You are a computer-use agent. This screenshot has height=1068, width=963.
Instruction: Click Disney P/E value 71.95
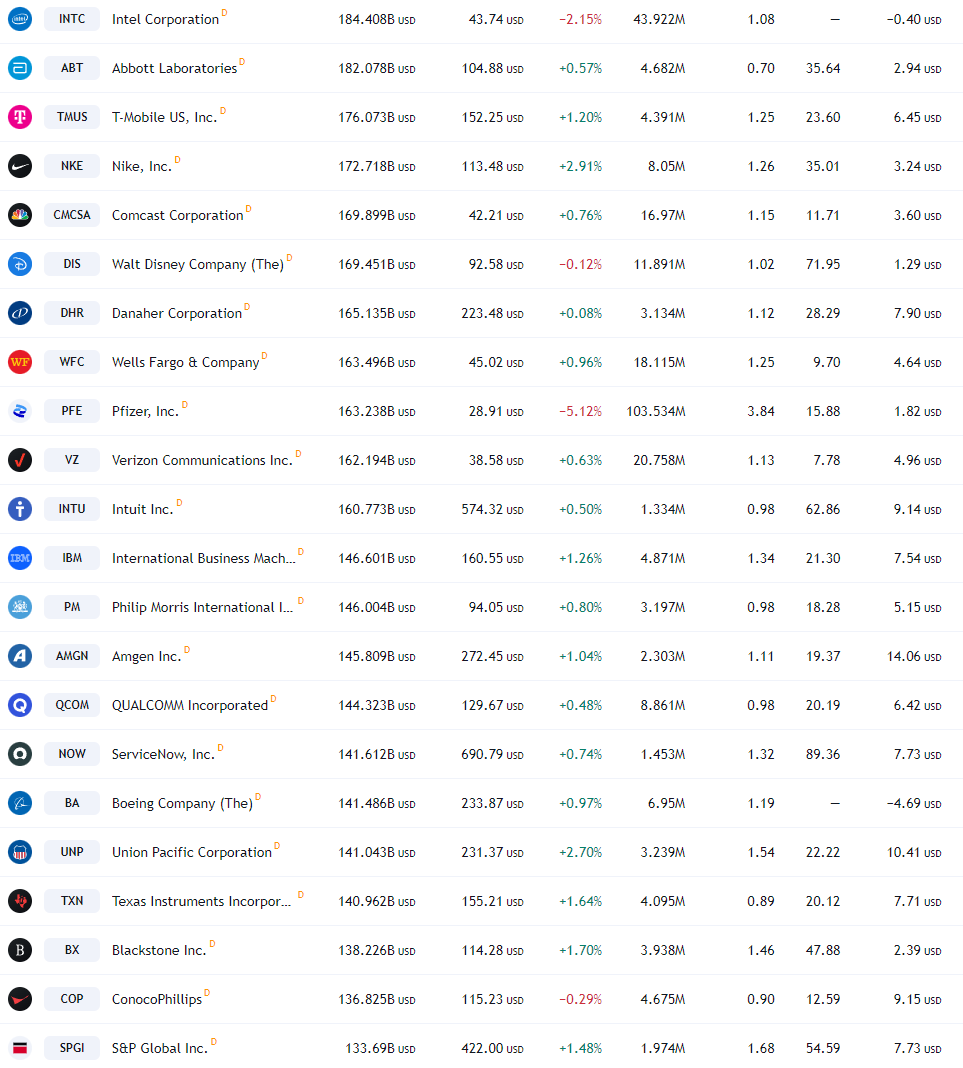pyautogui.click(x=823, y=264)
